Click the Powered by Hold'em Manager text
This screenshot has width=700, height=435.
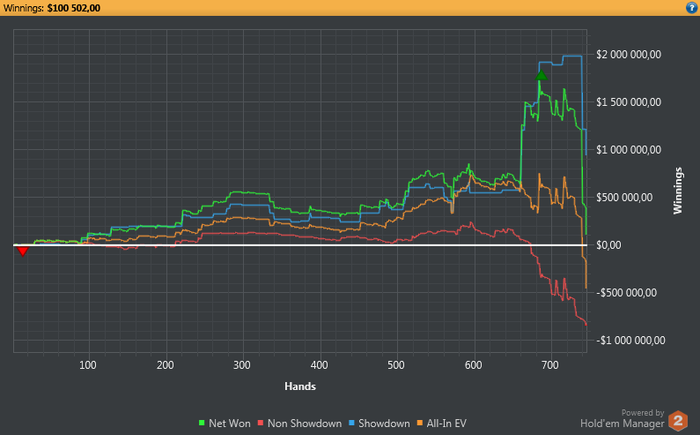pos(622,419)
